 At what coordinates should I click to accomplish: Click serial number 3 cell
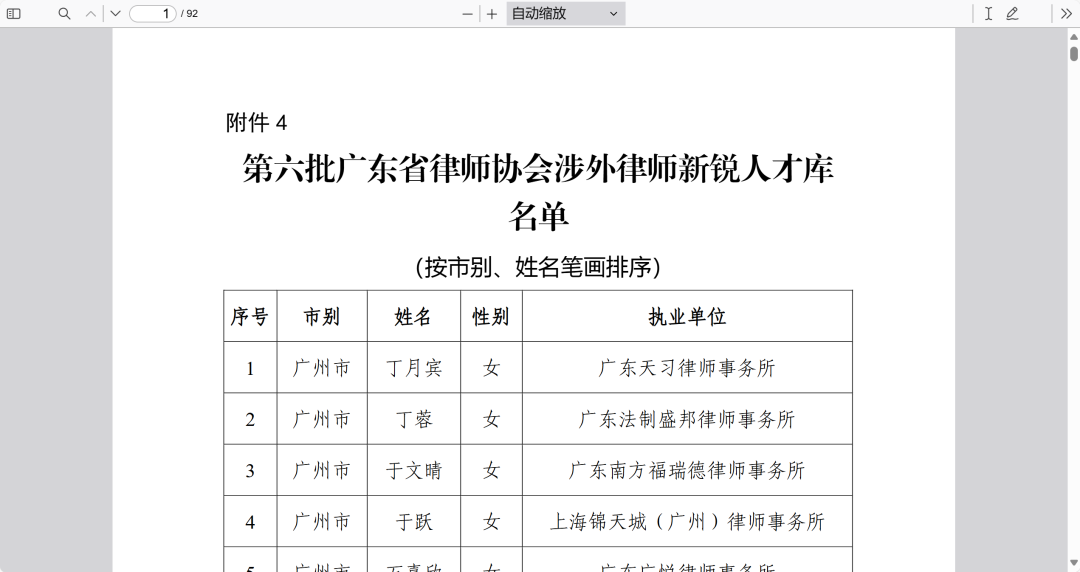point(250,471)
